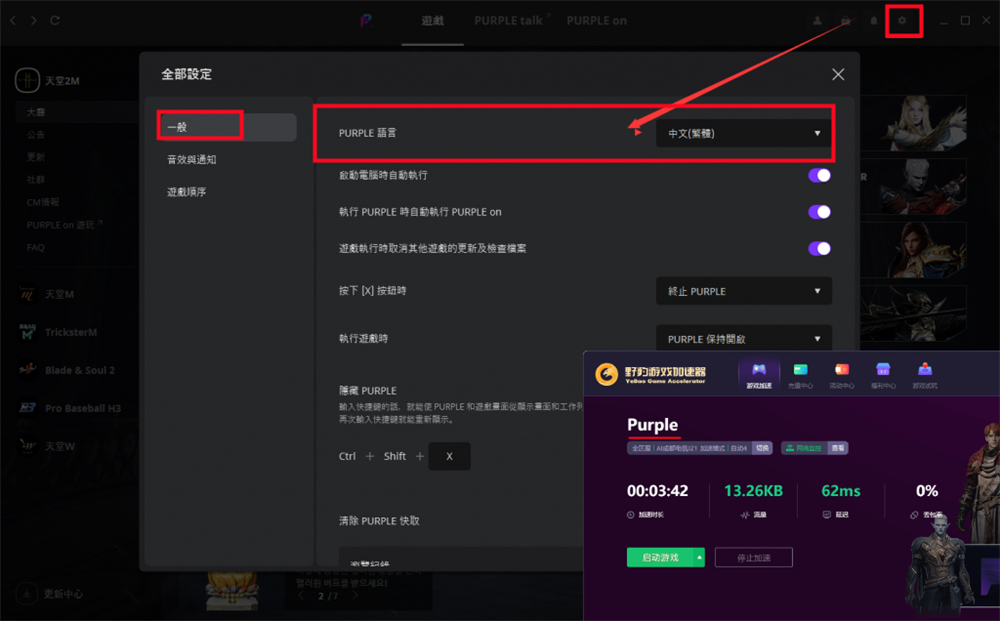1000x621 pixels.
Task: Open 大廳 in the 天堂2M sidebar menu
Action: (x=36, y=112)
